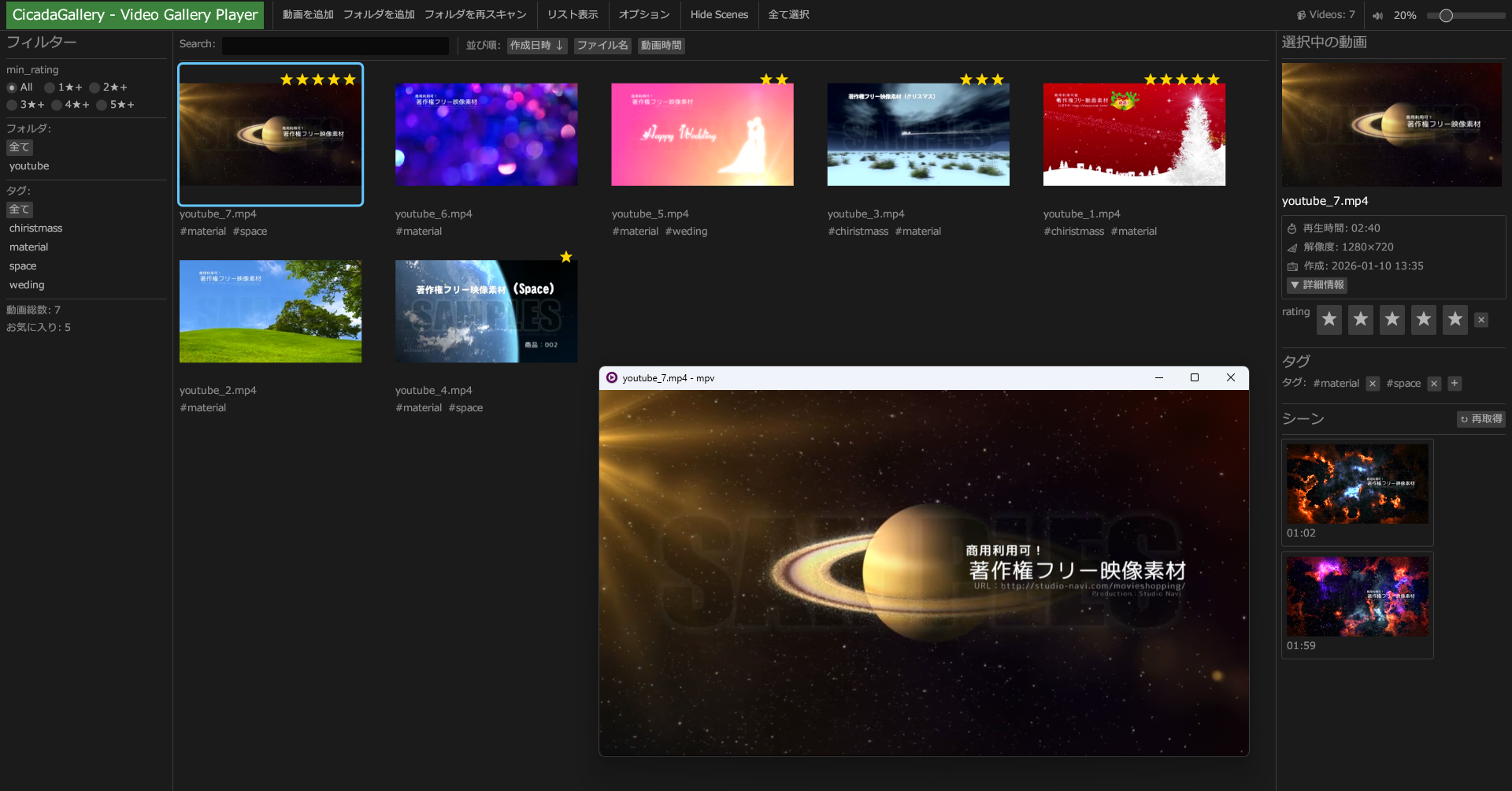
Task: Mute audio using the speaker icon
Action: coord(1377,16)
